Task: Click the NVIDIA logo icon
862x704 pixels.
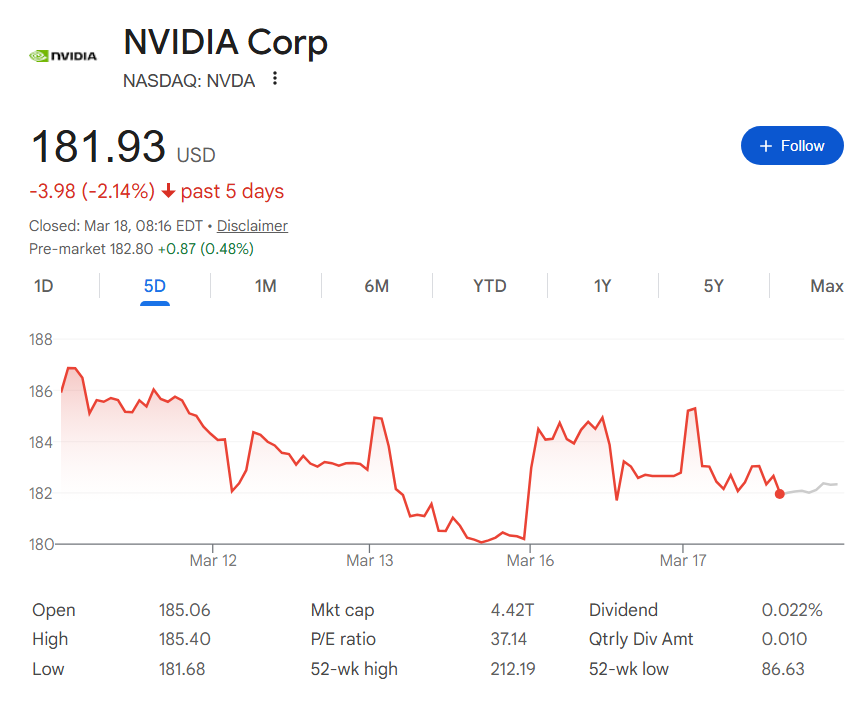Action: [63, 56]
